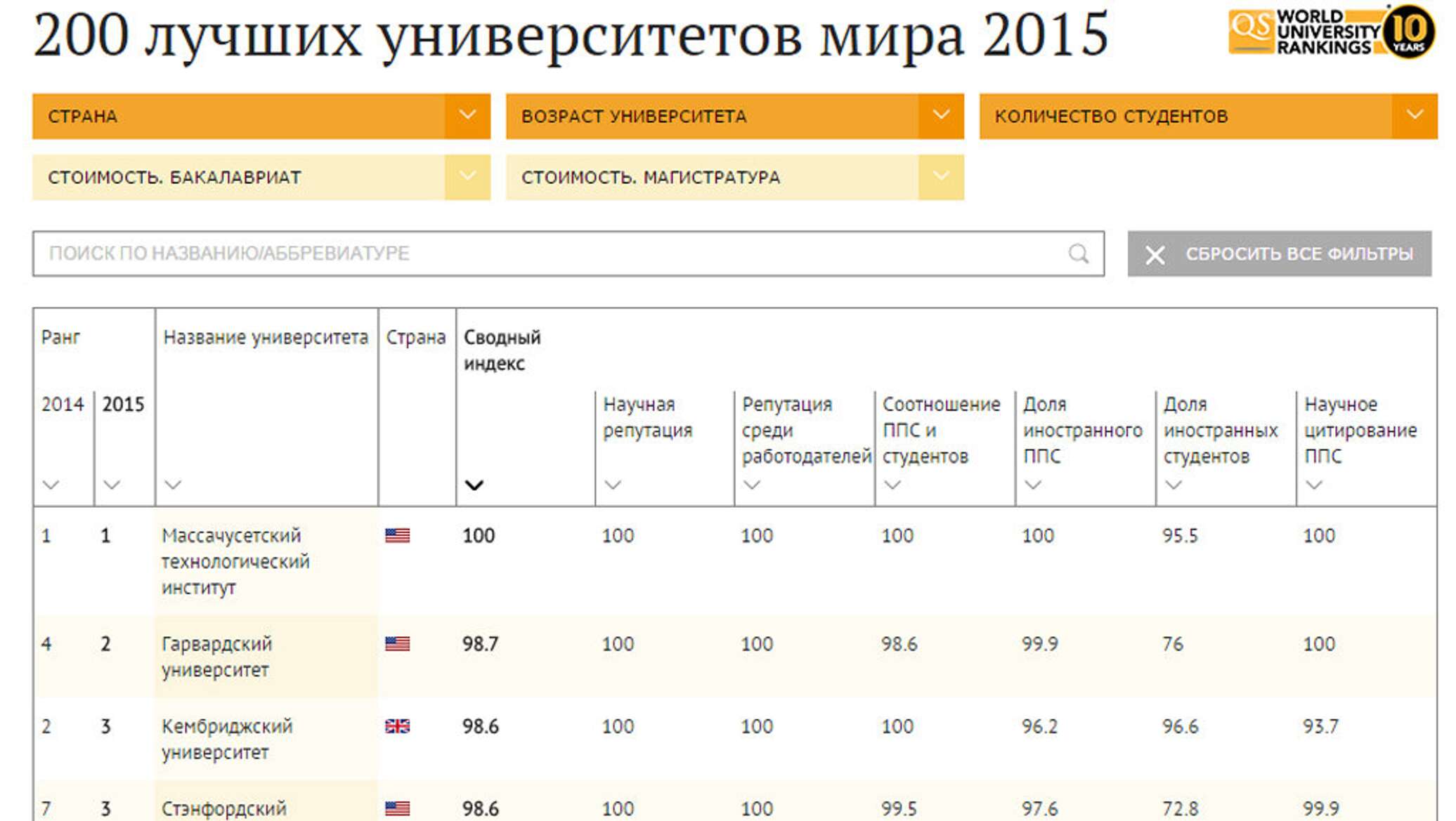
Task: Open the Страна filter dropdown
Action: coord(261,116)
